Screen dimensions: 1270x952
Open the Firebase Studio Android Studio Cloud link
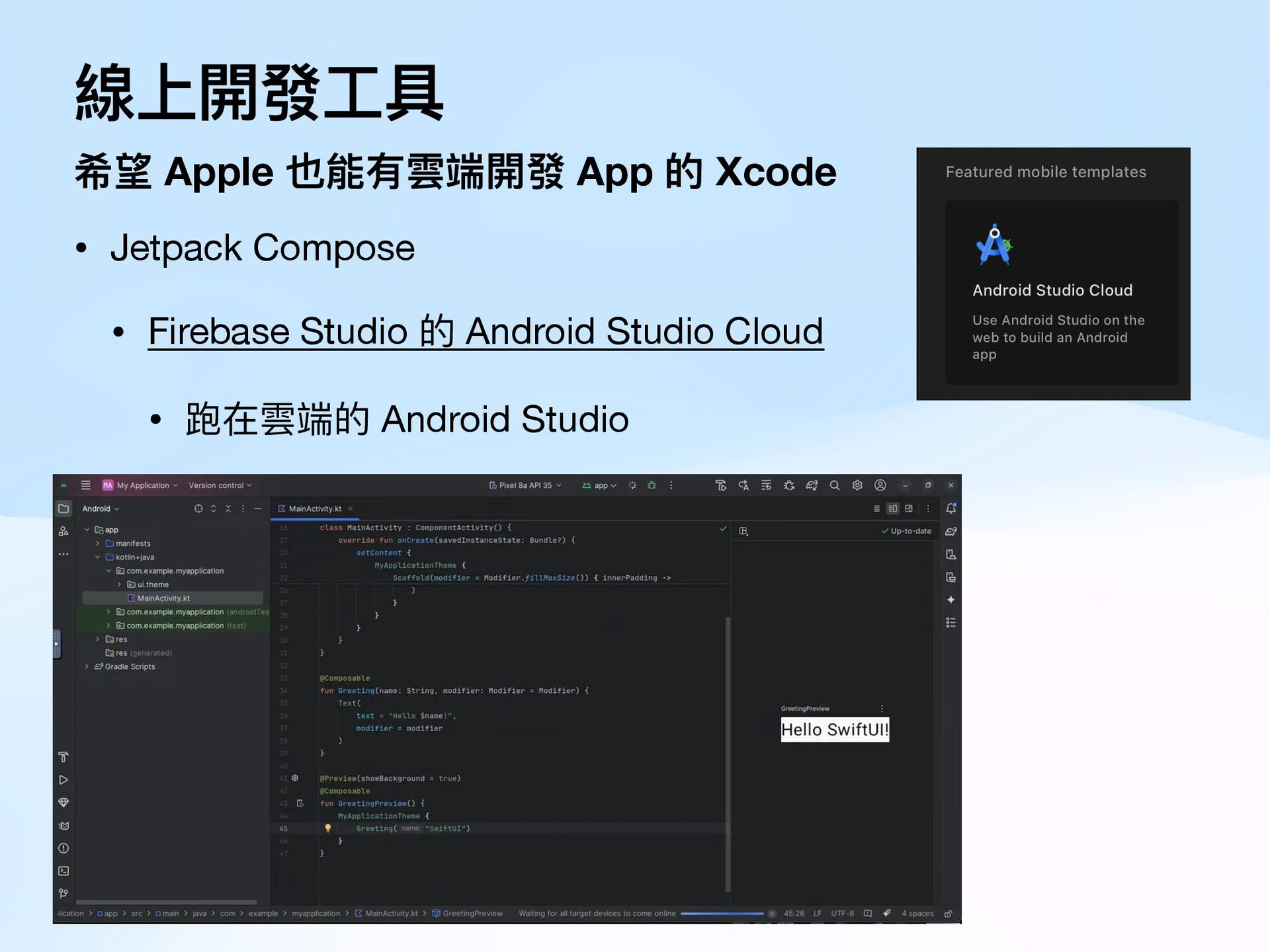point(486,331)
